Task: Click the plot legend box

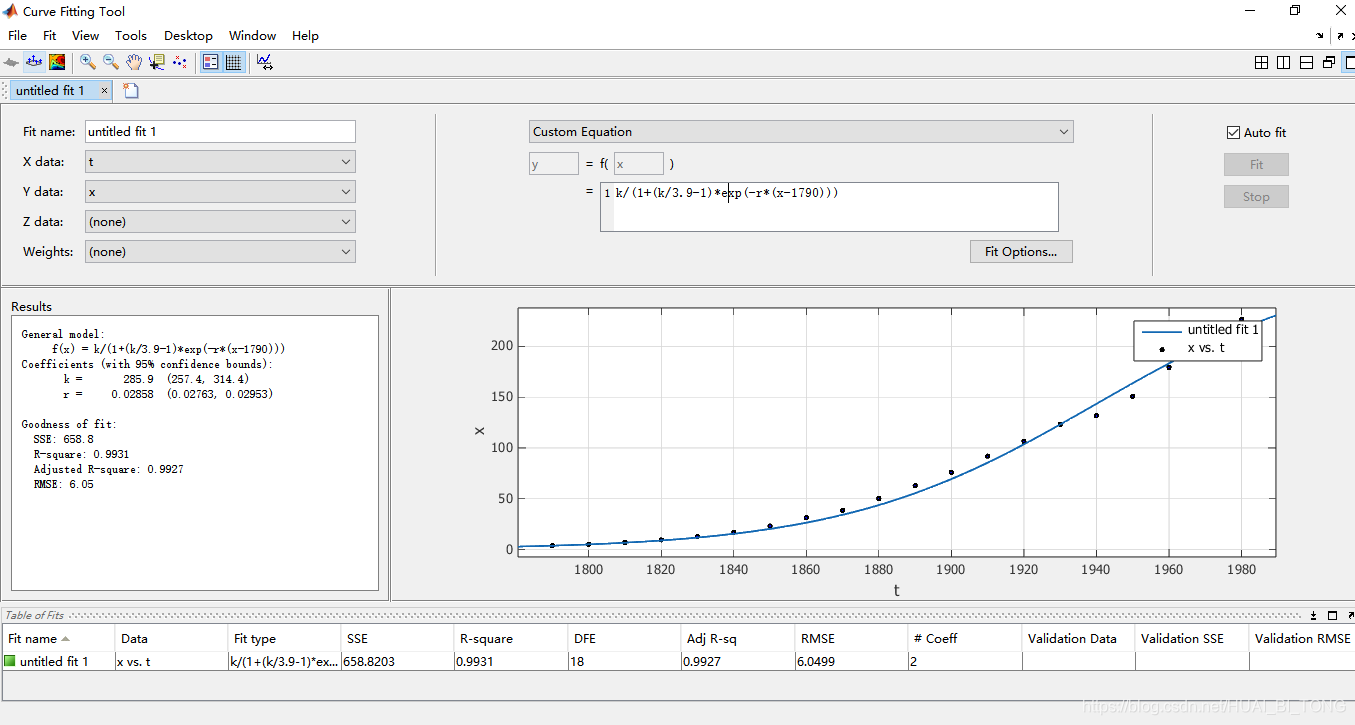Action: (x=1197, y=339)
